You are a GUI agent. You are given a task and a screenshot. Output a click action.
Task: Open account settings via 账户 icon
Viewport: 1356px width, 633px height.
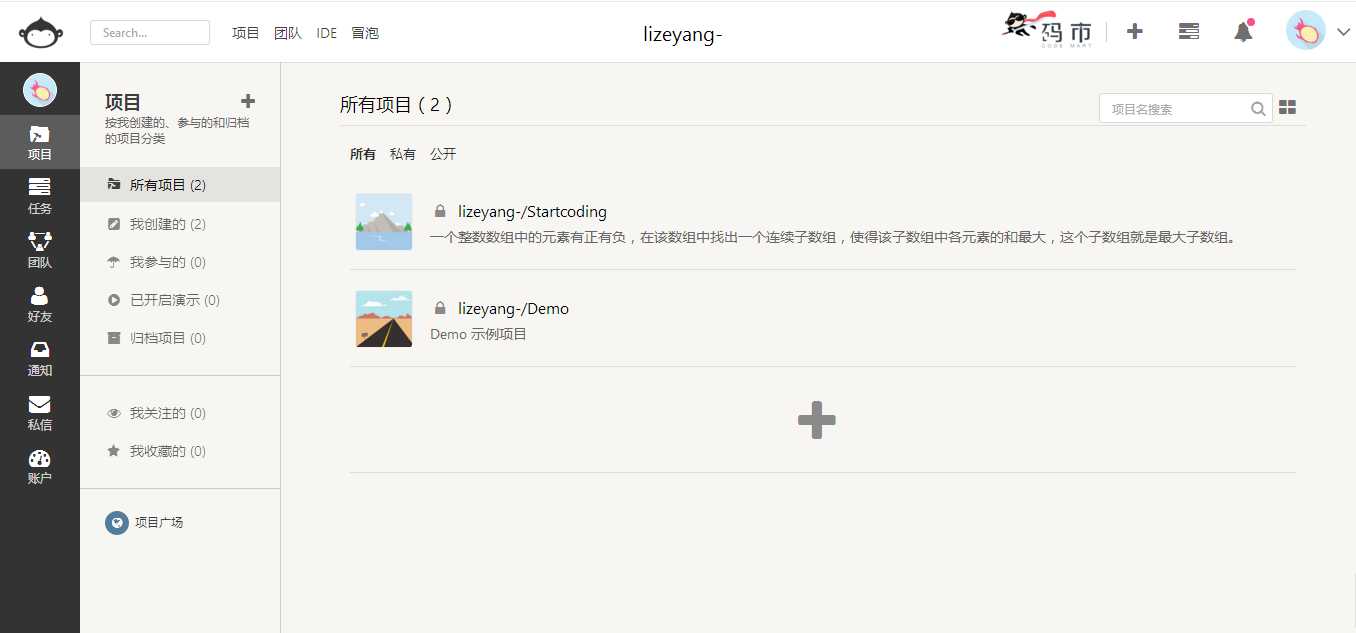(40, 465)
